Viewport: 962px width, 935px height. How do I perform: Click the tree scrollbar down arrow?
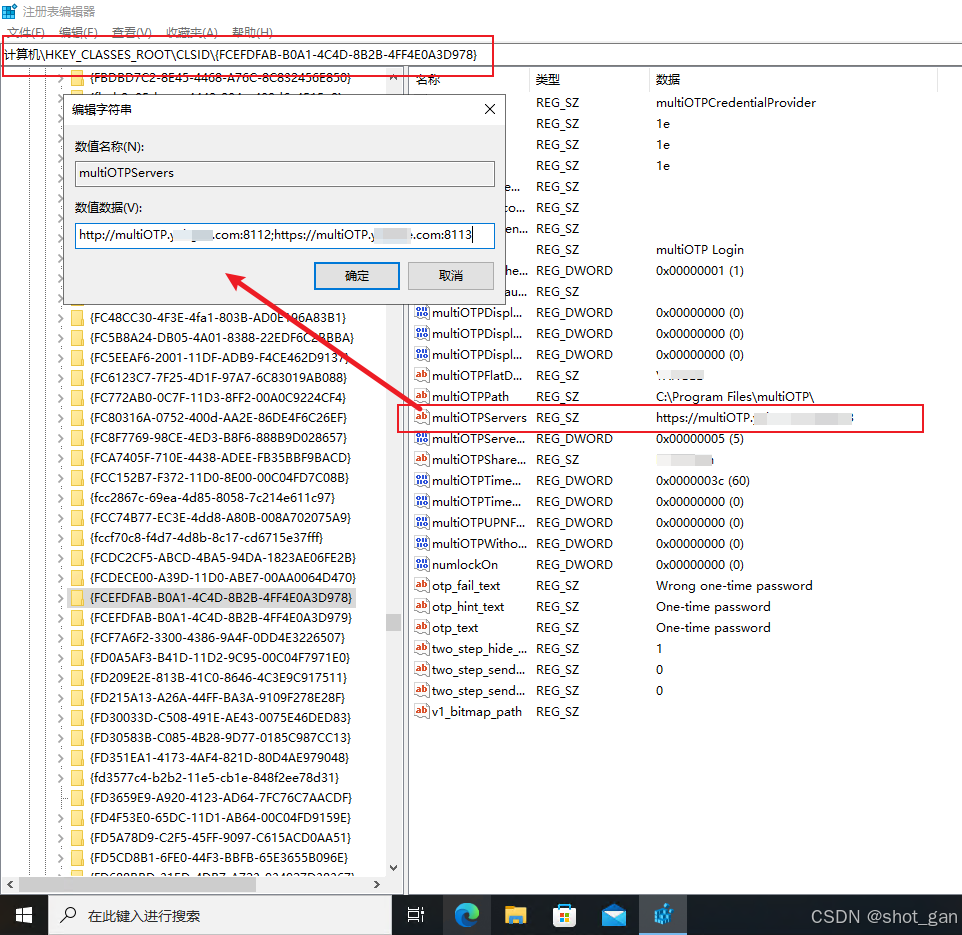click(x=393, y=868)
